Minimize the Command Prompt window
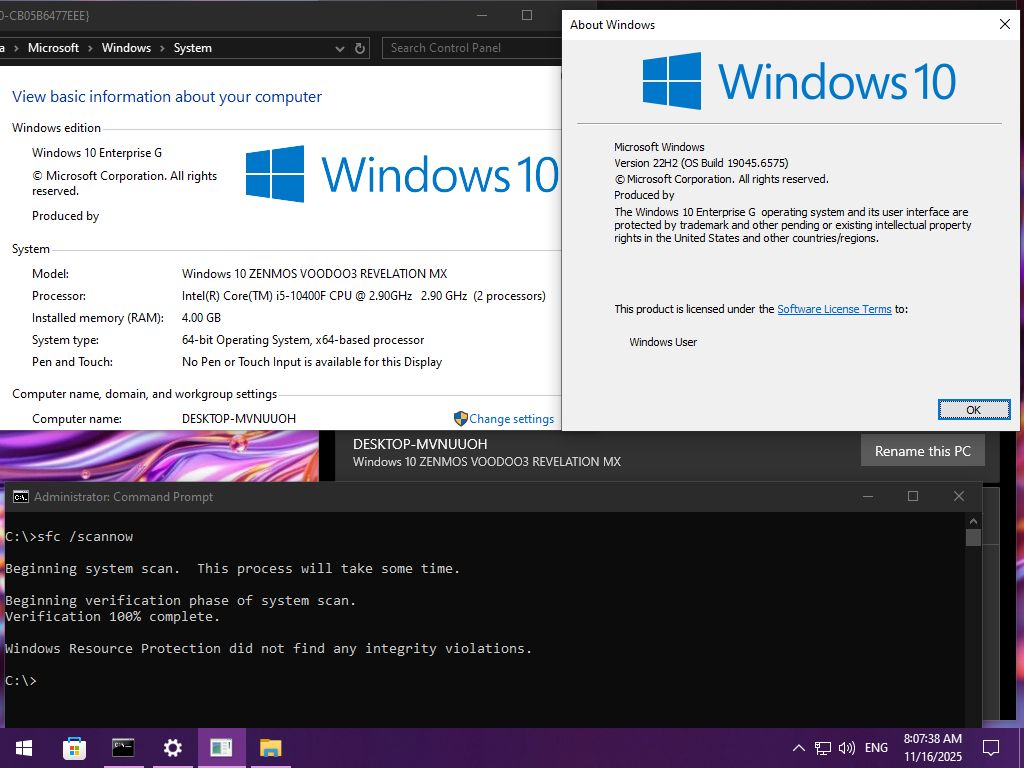1024x768 pixels. [x=867, y=497]
